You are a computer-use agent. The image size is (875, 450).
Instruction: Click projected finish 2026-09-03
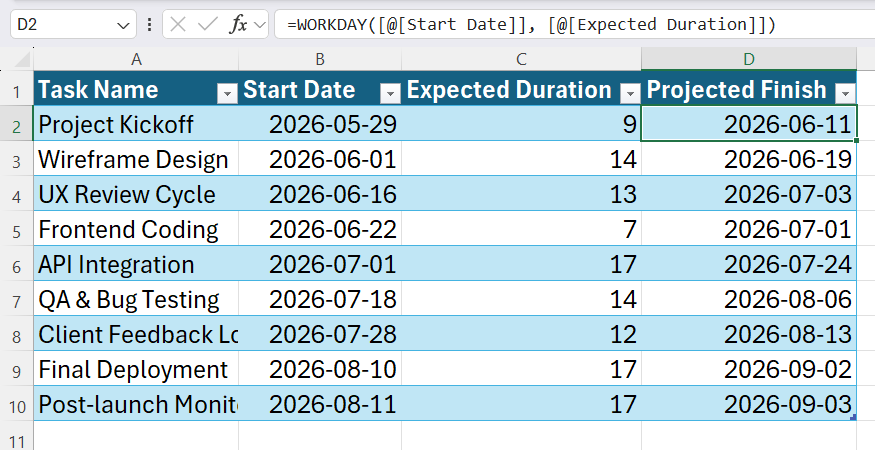click(749, 404)
